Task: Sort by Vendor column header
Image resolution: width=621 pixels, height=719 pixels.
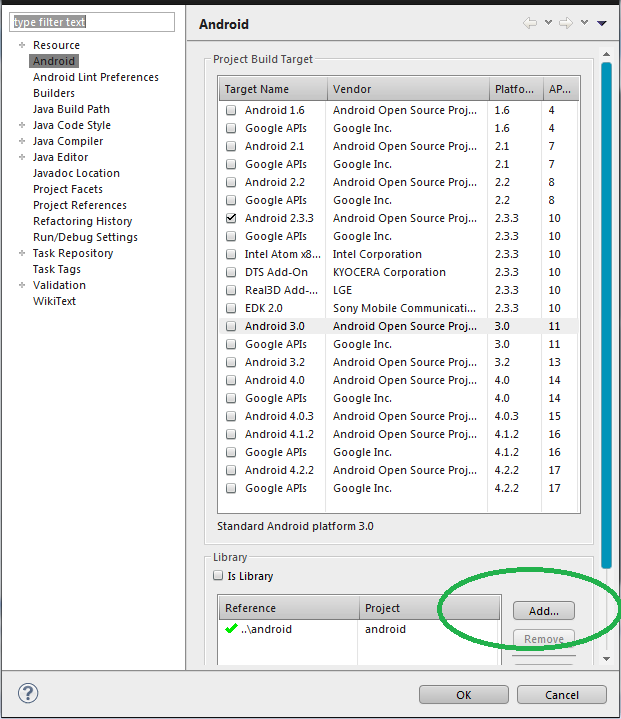Action: 408,89
